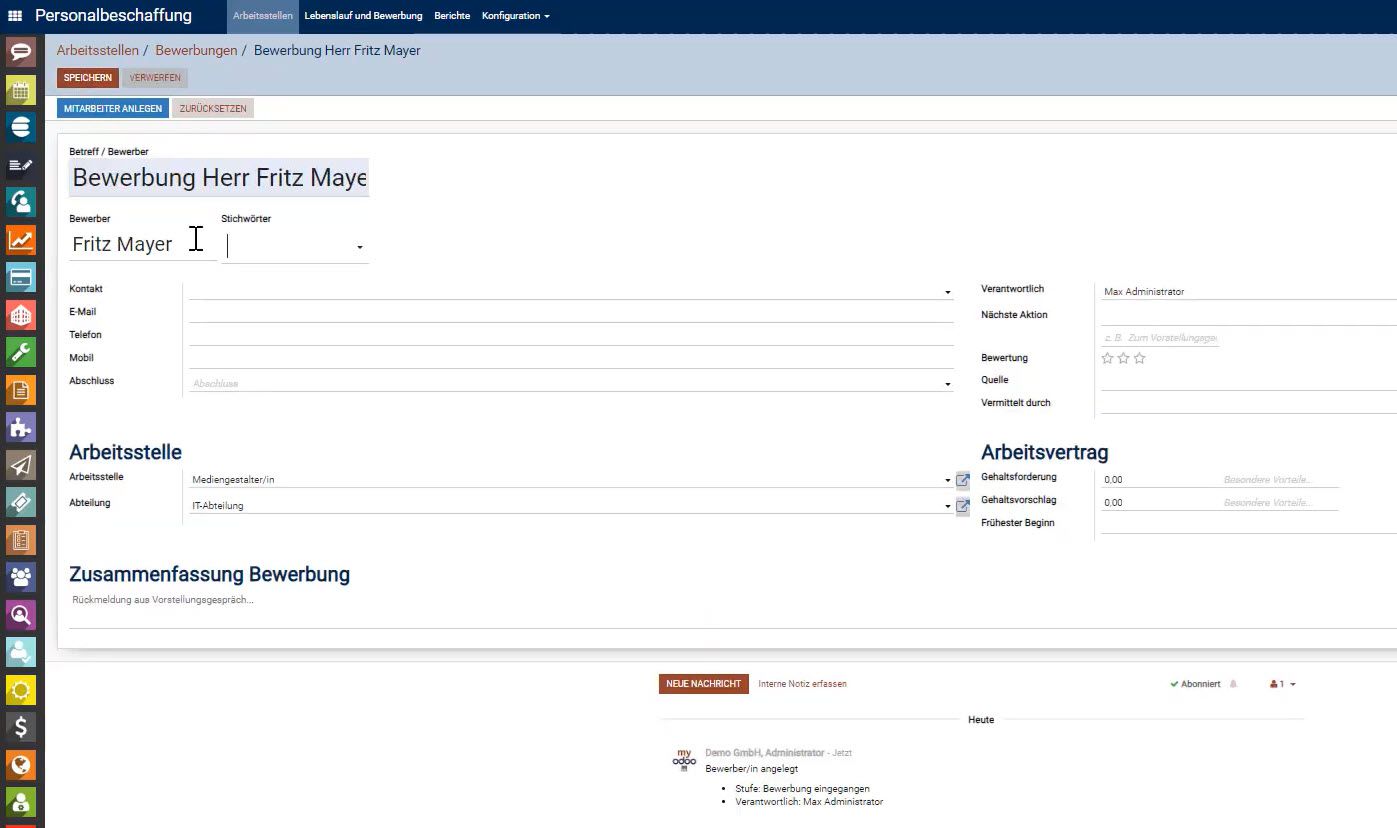Toggle the first Bewertung star
This screenshot has height=828, width=1397.
tap(1106, 357)
